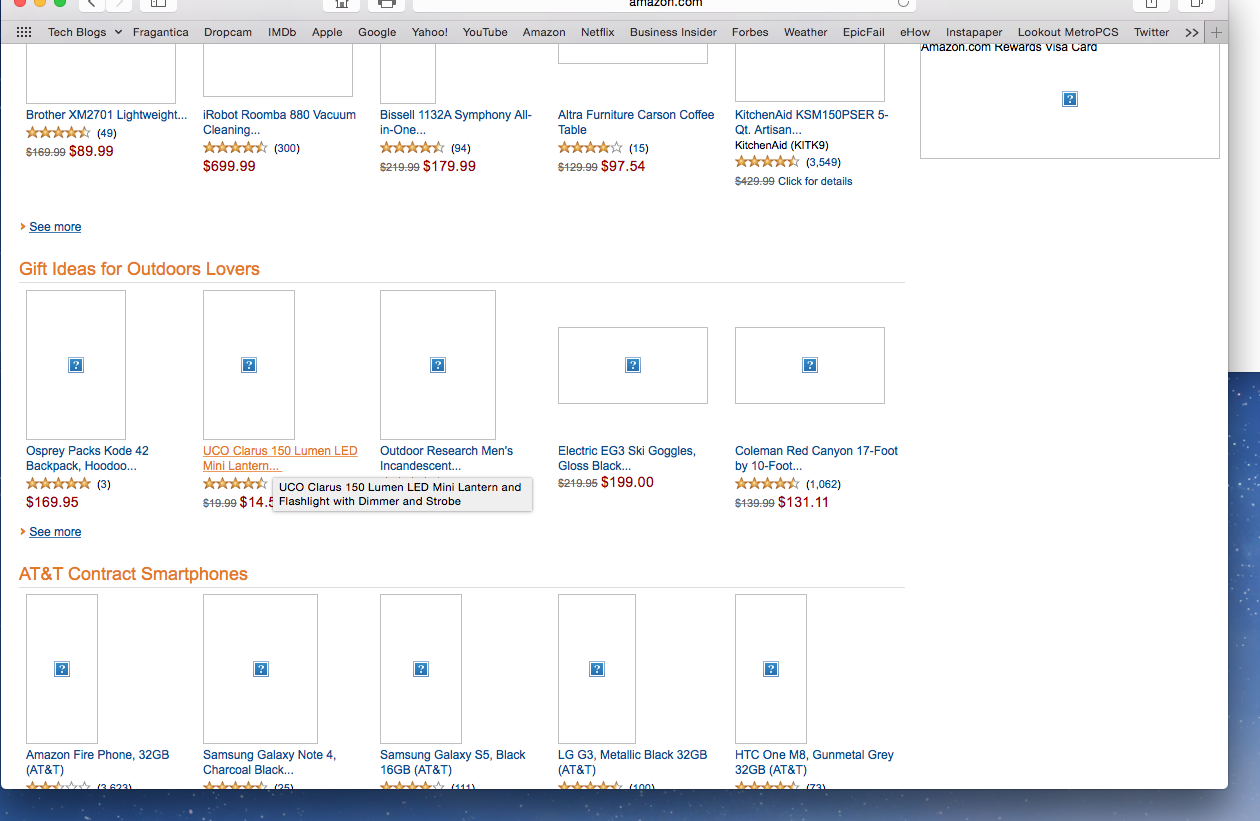This screenshot has width=1260, height=821.
Task: Open Amazon Fire Phone, 32GB (AT&T) link
Action: (98, 762)
